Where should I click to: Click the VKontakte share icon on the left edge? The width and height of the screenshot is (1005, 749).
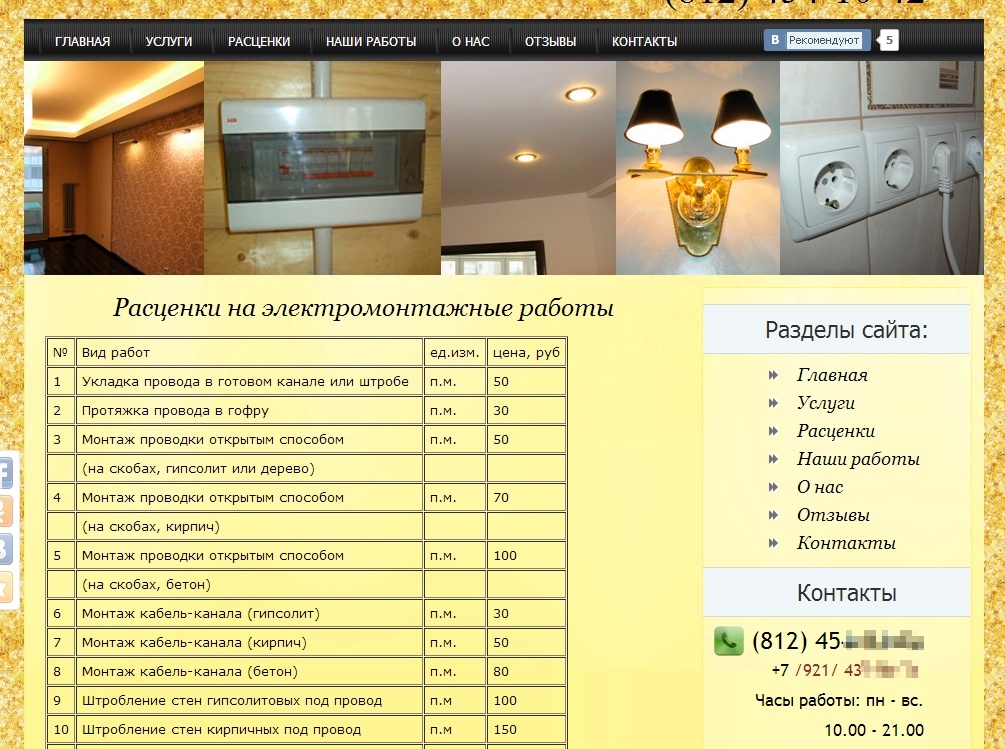point(6,550)
